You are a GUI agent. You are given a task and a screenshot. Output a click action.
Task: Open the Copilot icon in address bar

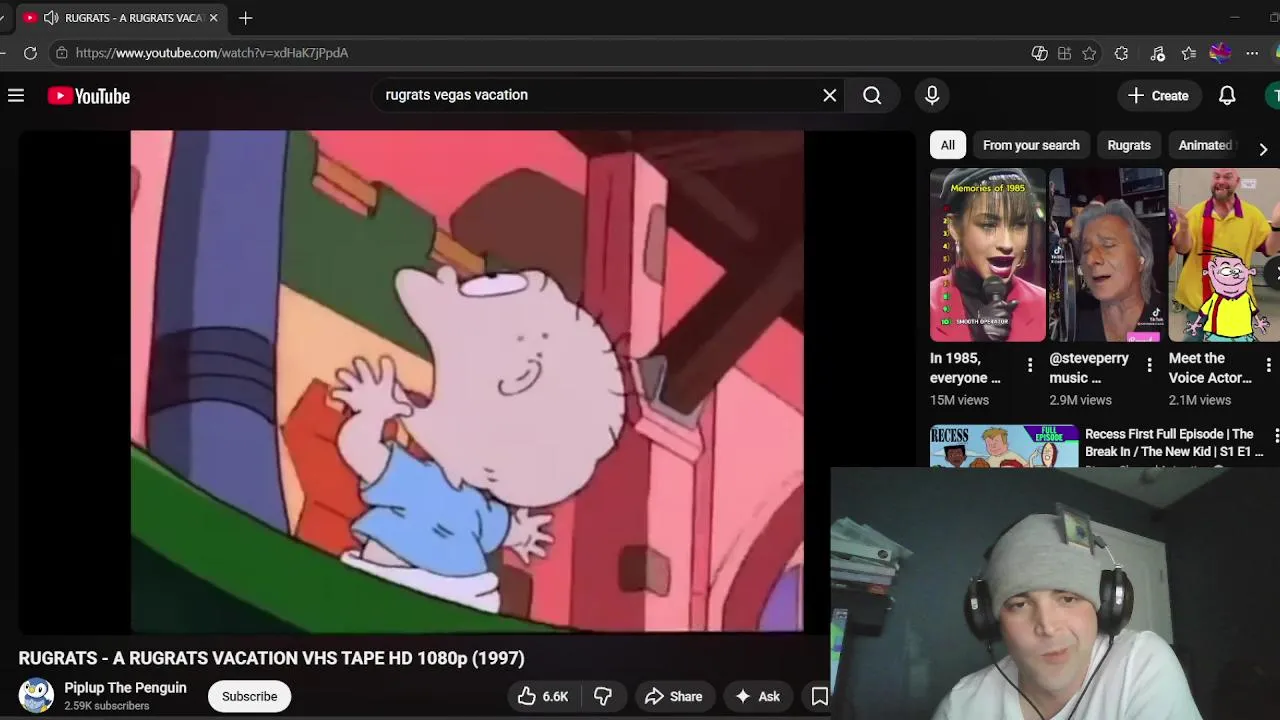(1039, 53)
